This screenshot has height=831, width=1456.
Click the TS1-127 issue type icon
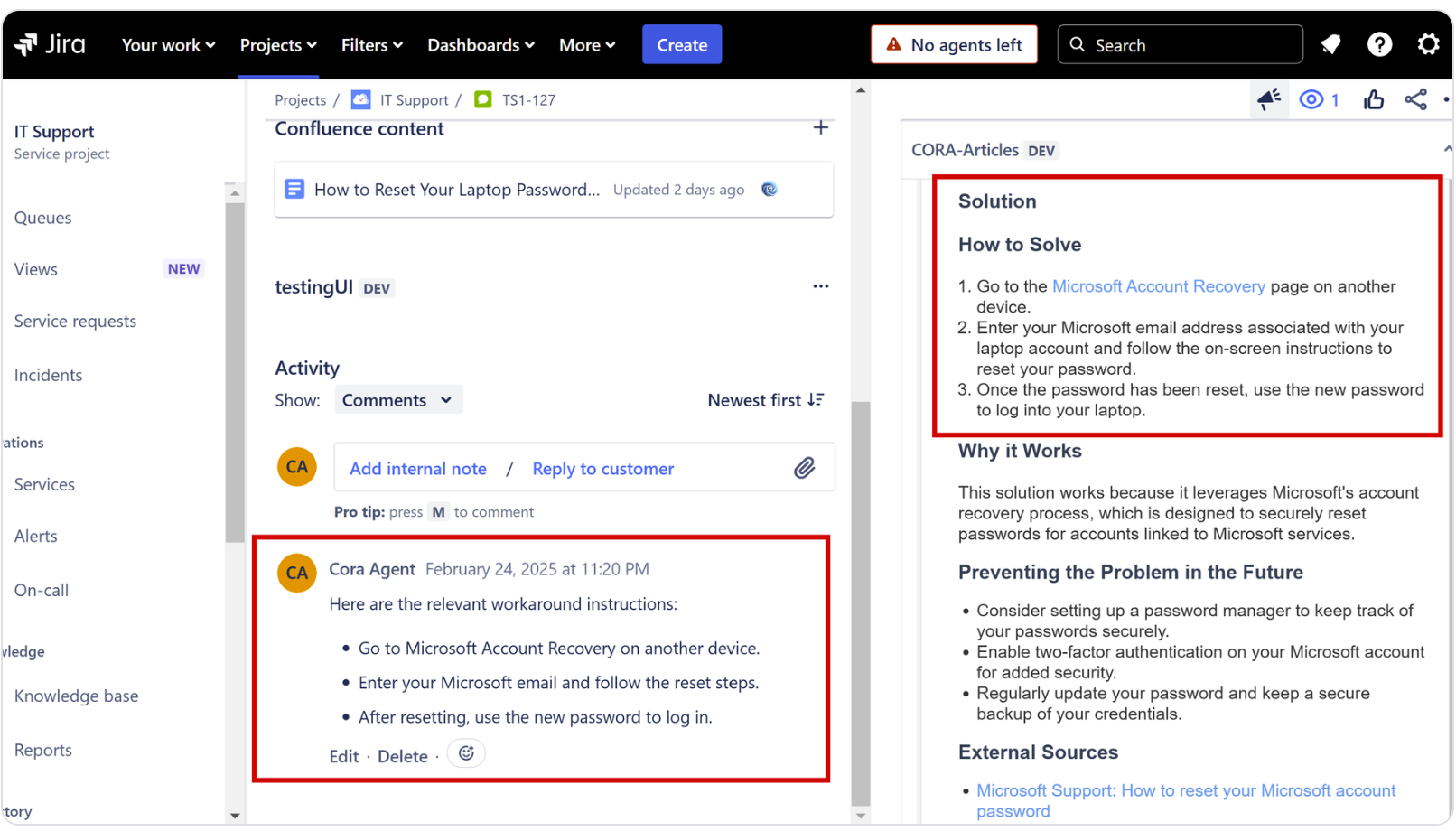pos(483,99)
